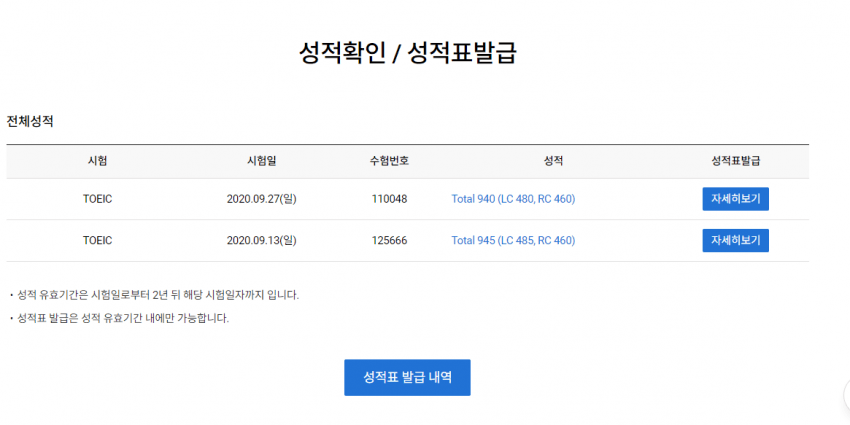This screenshot has width=850, height=425.
Task: Click the 전체성적 section heading
Action: 30,121
